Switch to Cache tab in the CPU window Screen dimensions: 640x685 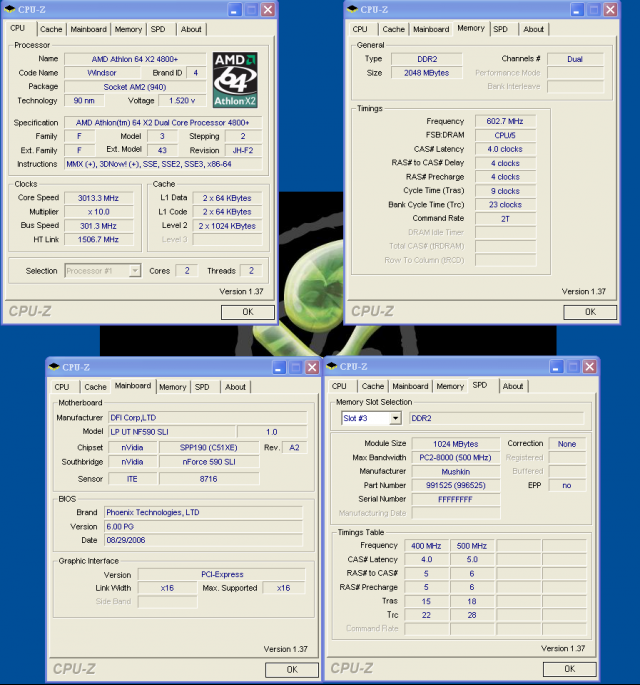[51, 29]
